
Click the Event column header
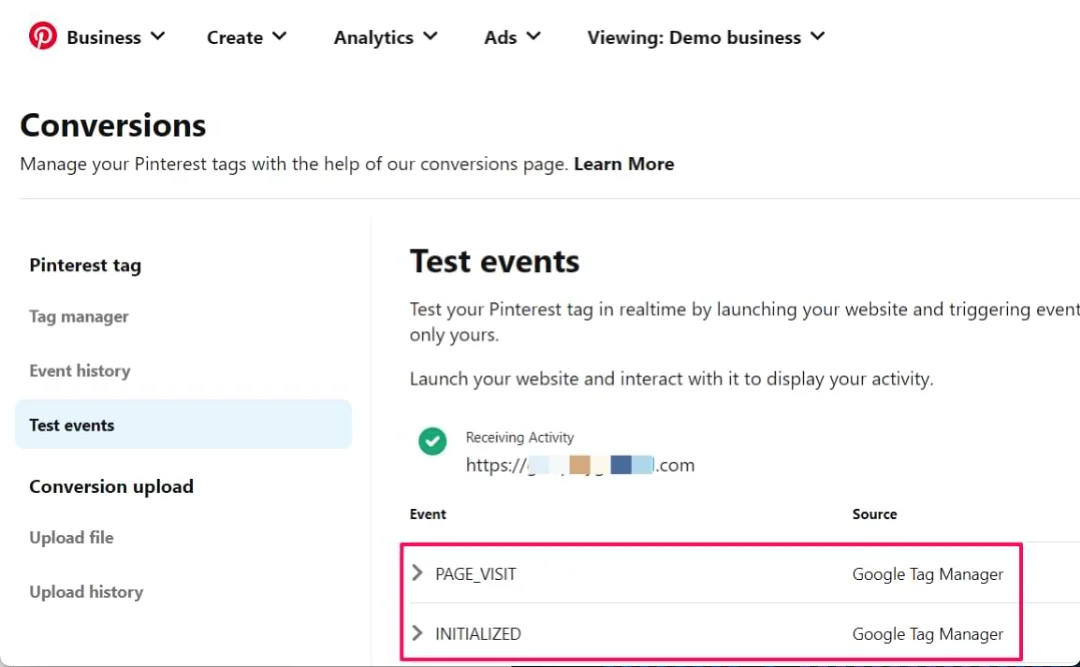point(428,514)
